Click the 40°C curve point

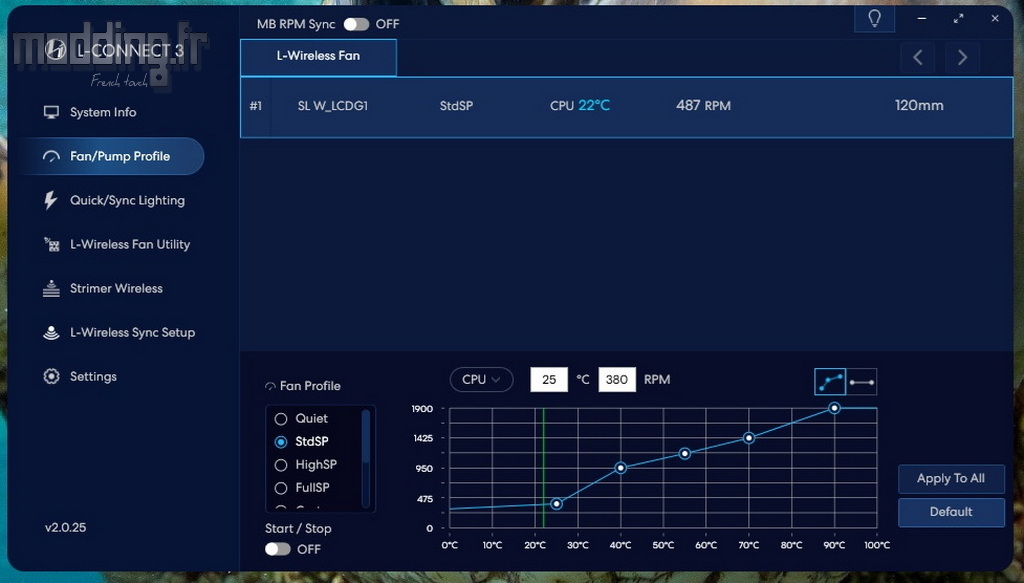(620, 468)
